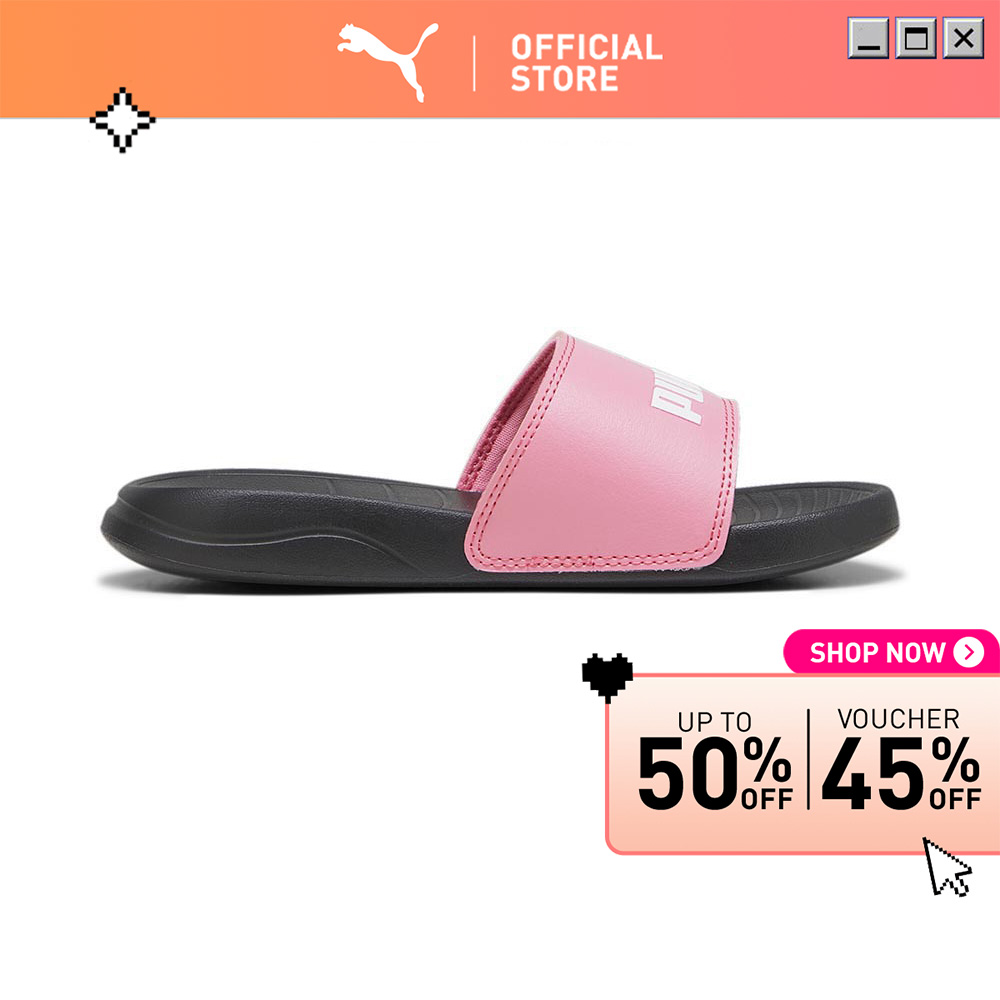Click the maximize window square button
This screenshot has width=1000, height=1000.
pyautogui.click(x=916, y=38)
